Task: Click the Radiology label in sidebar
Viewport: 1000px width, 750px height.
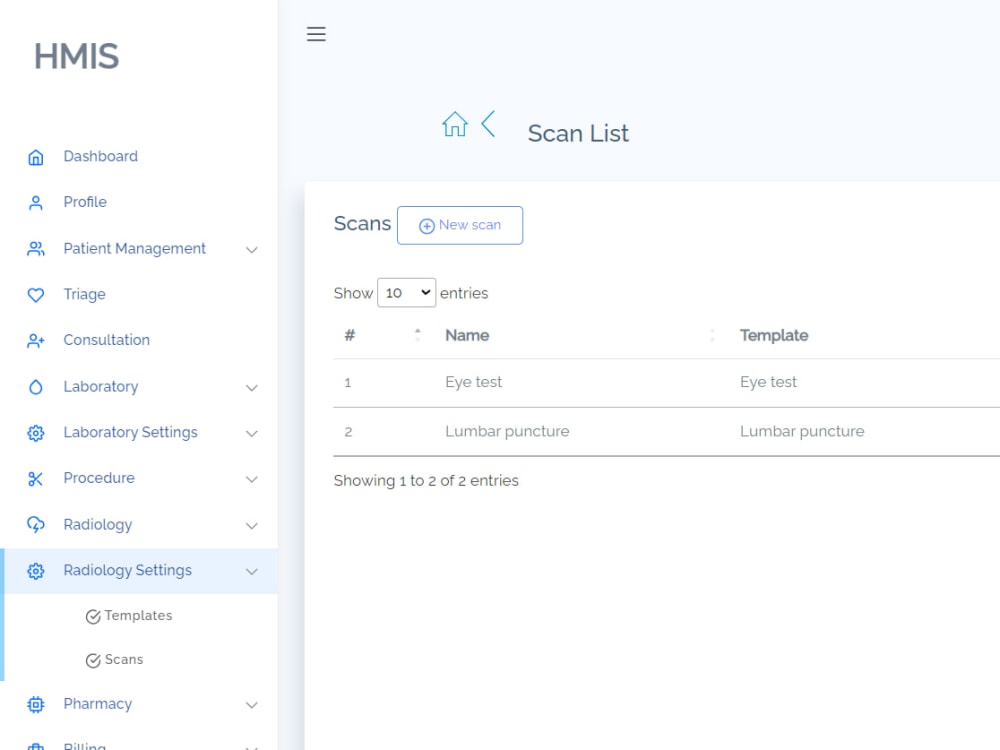Action: click(x=98, y=524)
